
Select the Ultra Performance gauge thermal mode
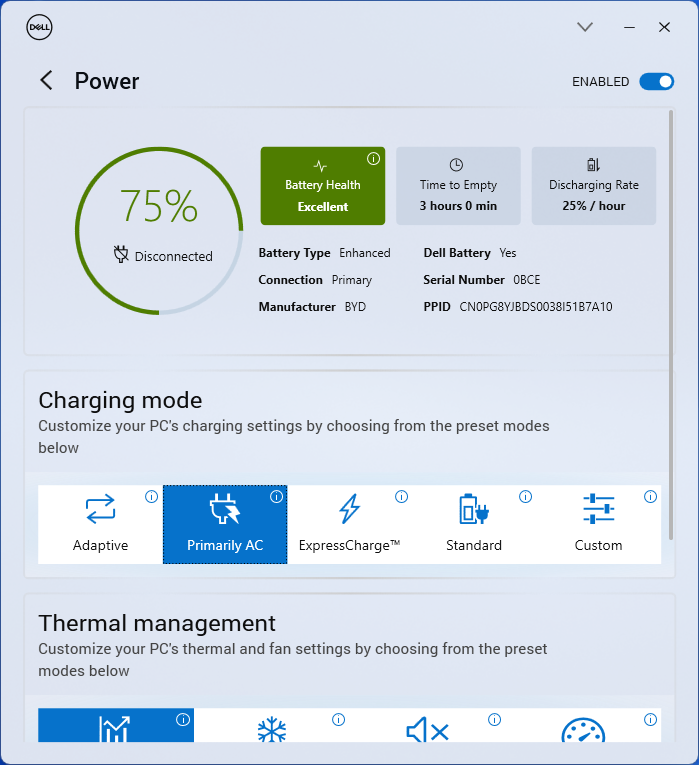(x=583, y=725)
